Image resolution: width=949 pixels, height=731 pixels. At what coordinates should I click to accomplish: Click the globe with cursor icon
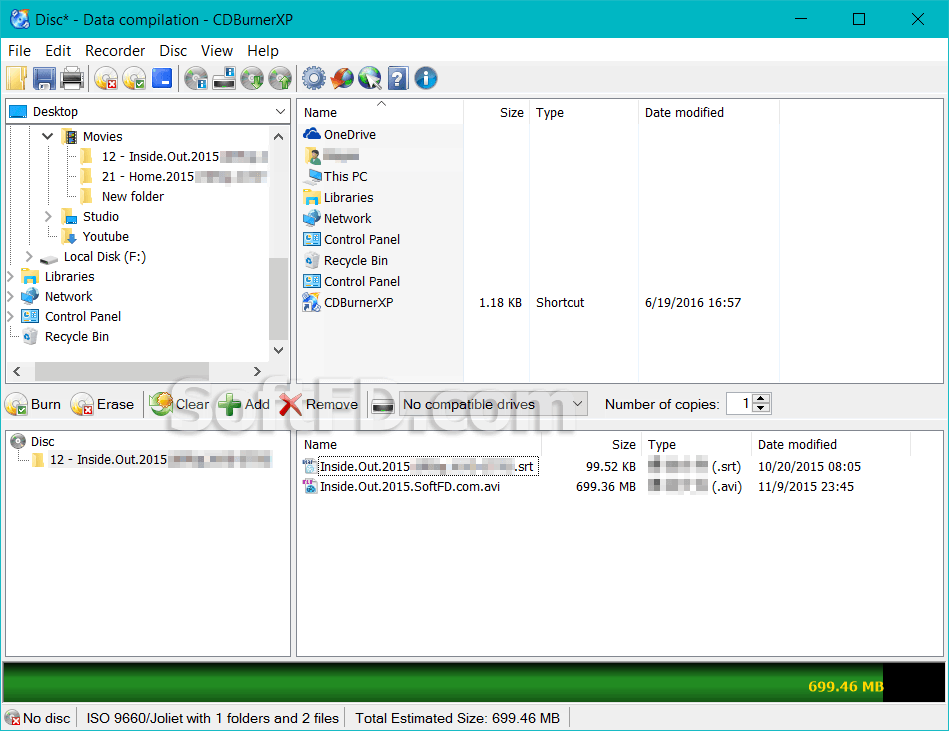pyautogui.click(x=370, y=78)
